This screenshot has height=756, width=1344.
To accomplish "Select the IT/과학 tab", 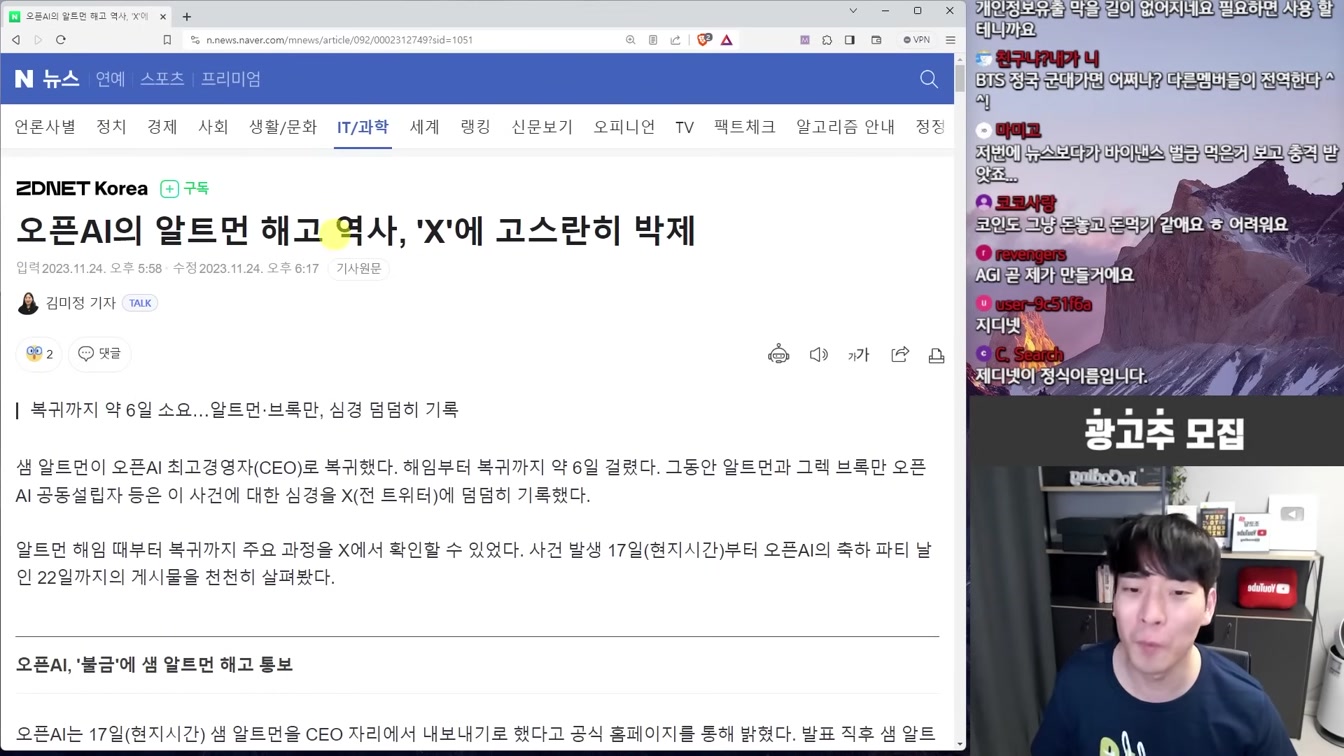I will (x=362, y=127).
